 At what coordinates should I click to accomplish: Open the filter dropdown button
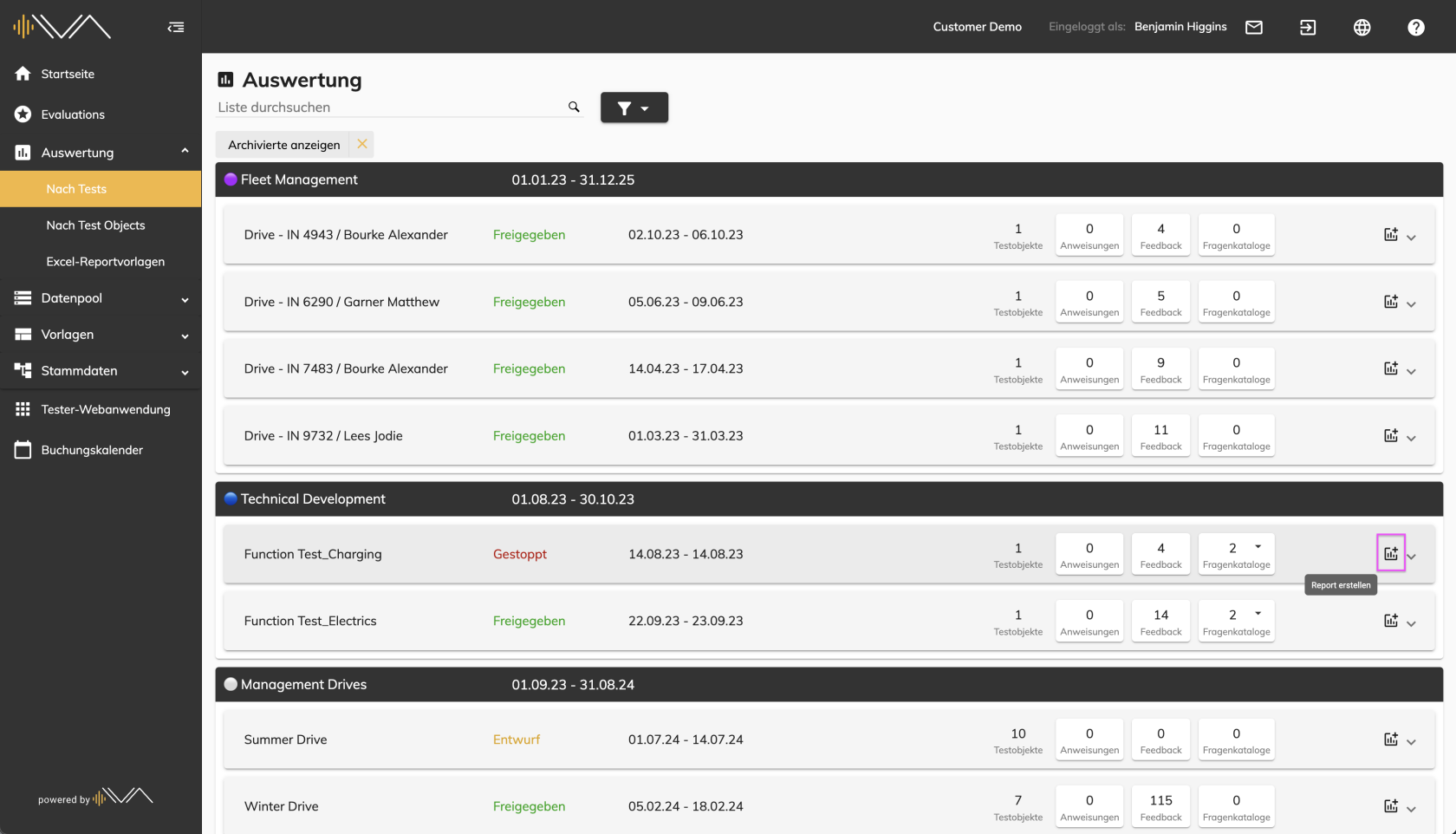[634, 108]
